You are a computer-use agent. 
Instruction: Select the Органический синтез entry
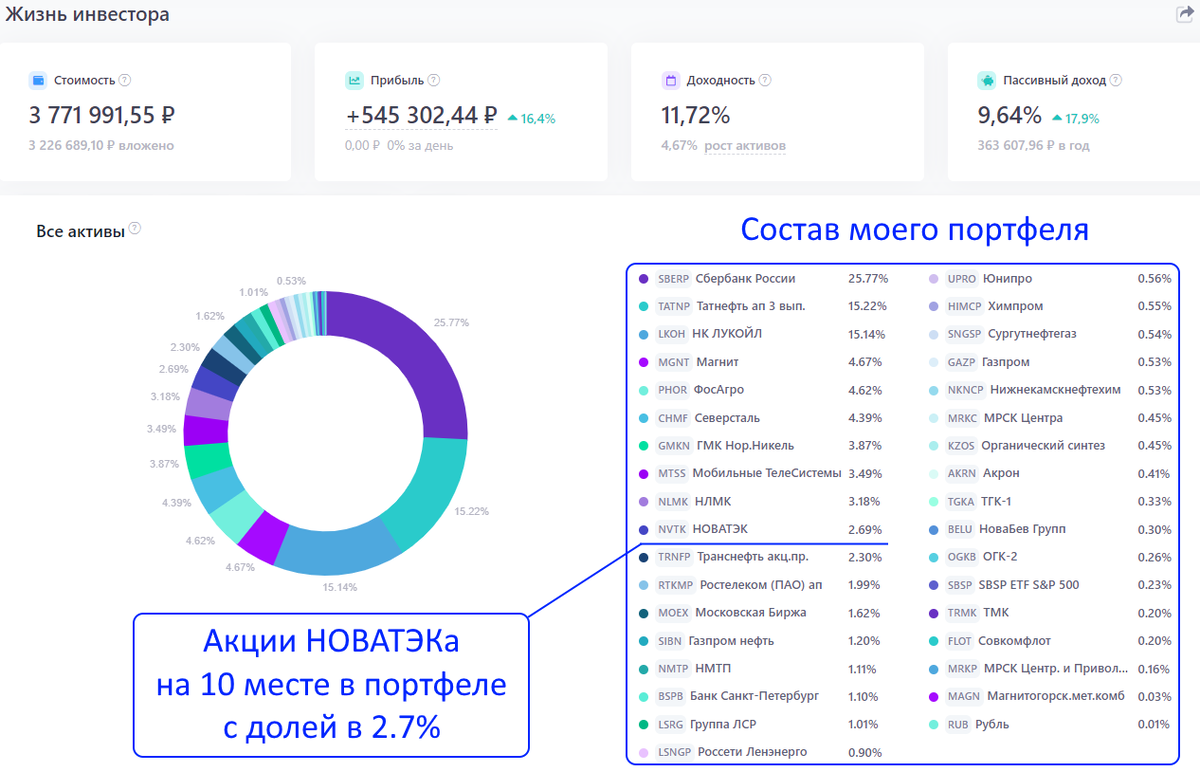pyautogui.click(x=1043, y=445)
